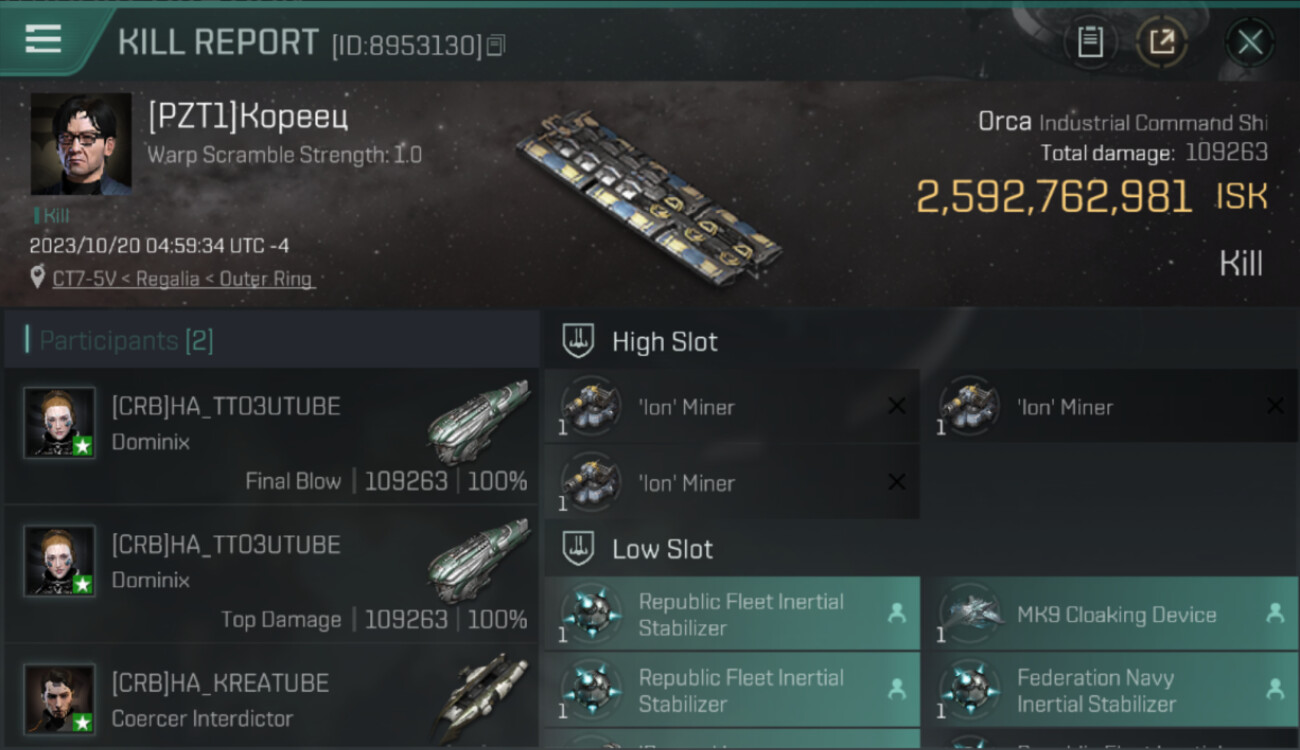Open the CT7-5V Regalia Outer Ring location link

[x=183, y=279]
